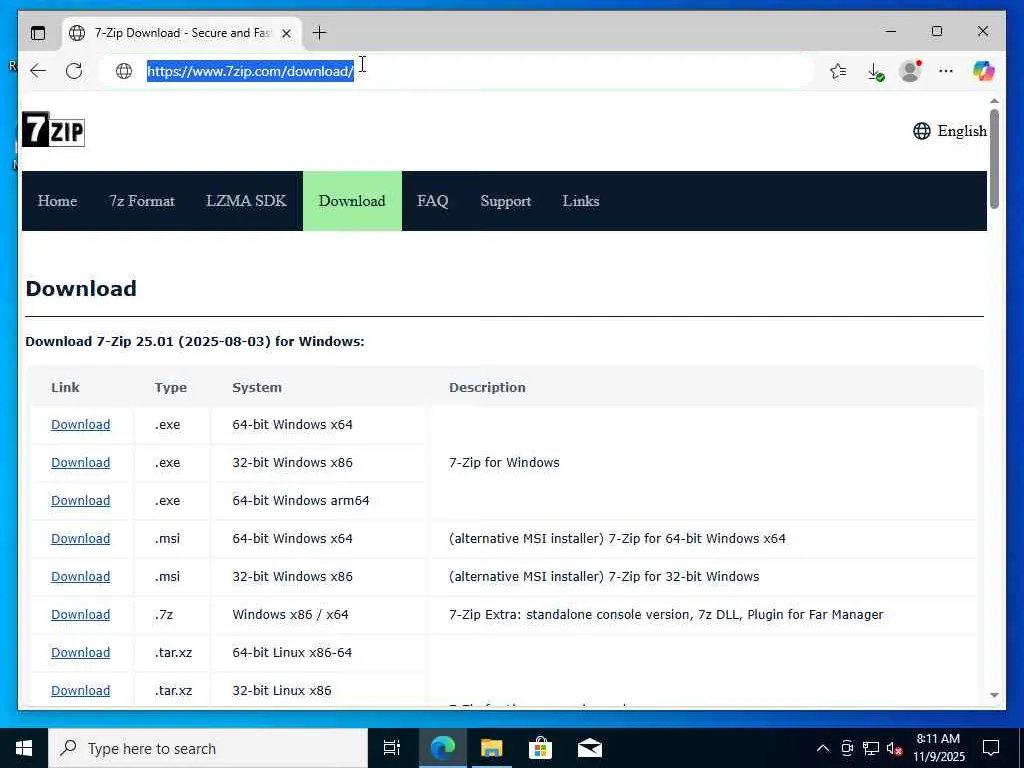Download the .7z 7-Zip Extra package

tap(80, 615)
